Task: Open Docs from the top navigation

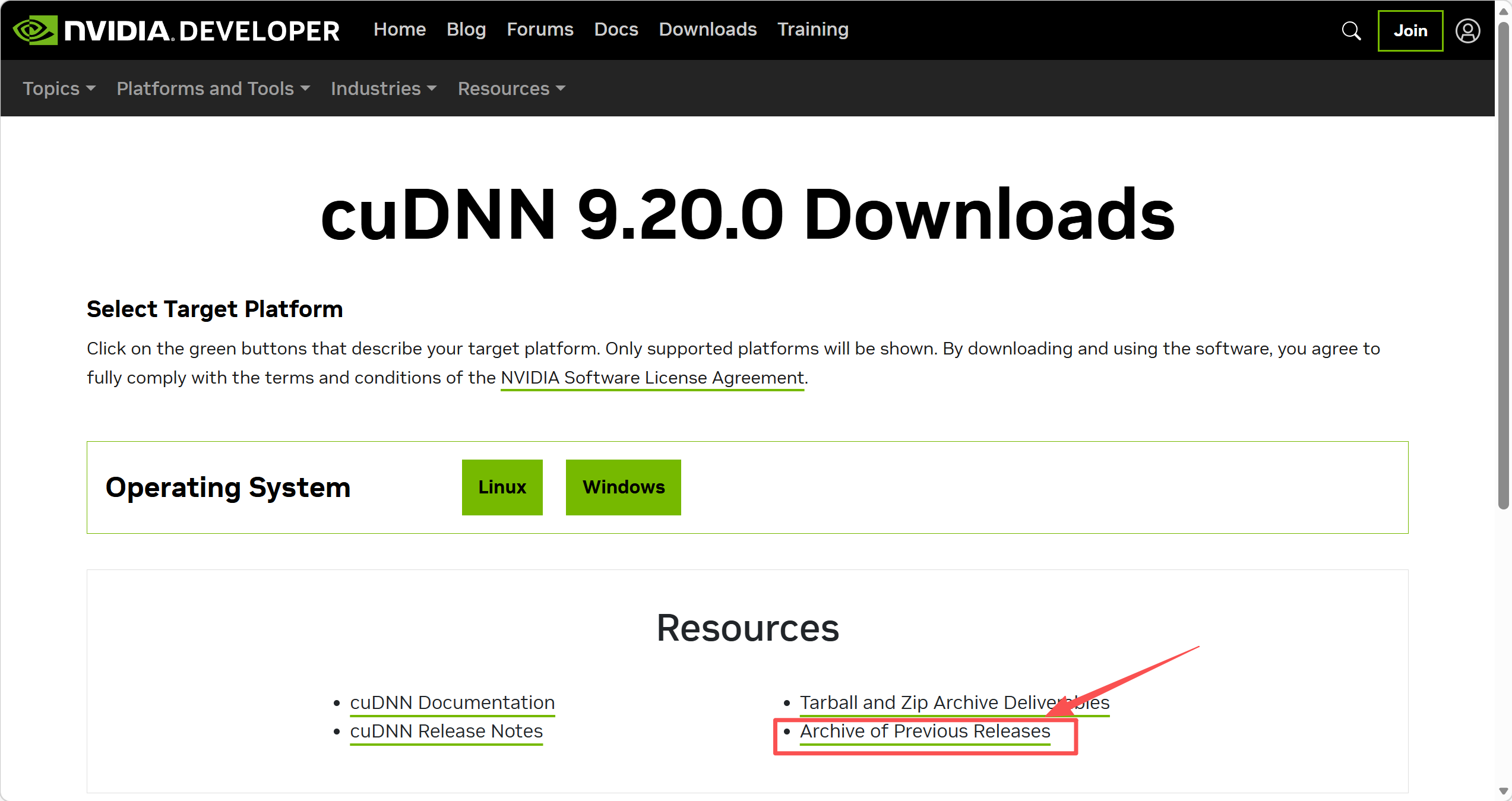Action: [x=616, y=29]
